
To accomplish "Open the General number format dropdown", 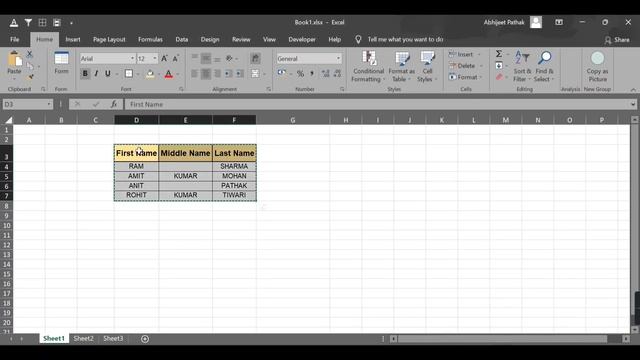I will coord(338,59).
